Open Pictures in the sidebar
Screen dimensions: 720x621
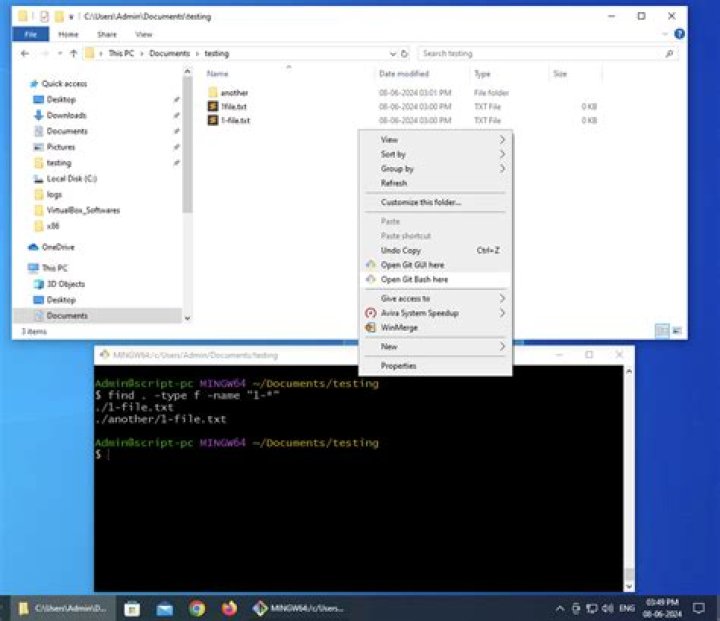61,147
